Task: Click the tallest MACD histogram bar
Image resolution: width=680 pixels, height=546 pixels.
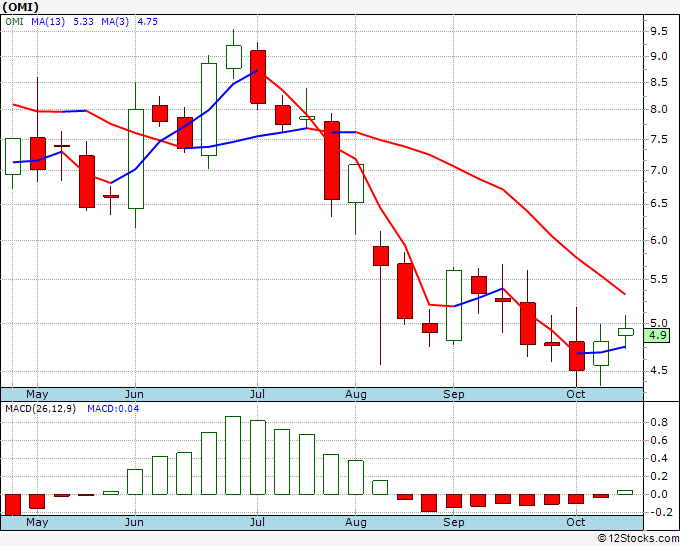Action: [x=233, y=455]
